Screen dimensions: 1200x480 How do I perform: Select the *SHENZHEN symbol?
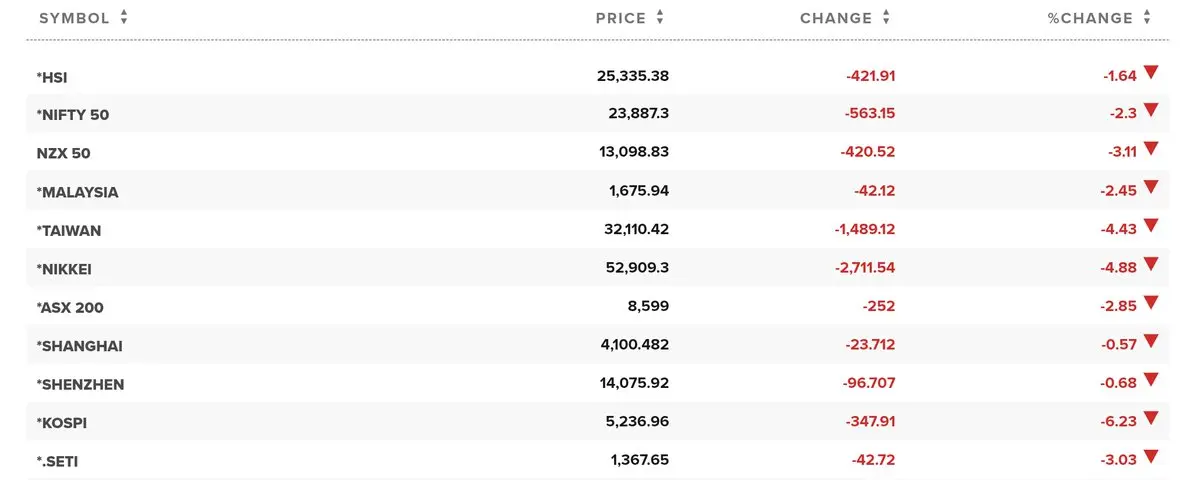(81, 384)
